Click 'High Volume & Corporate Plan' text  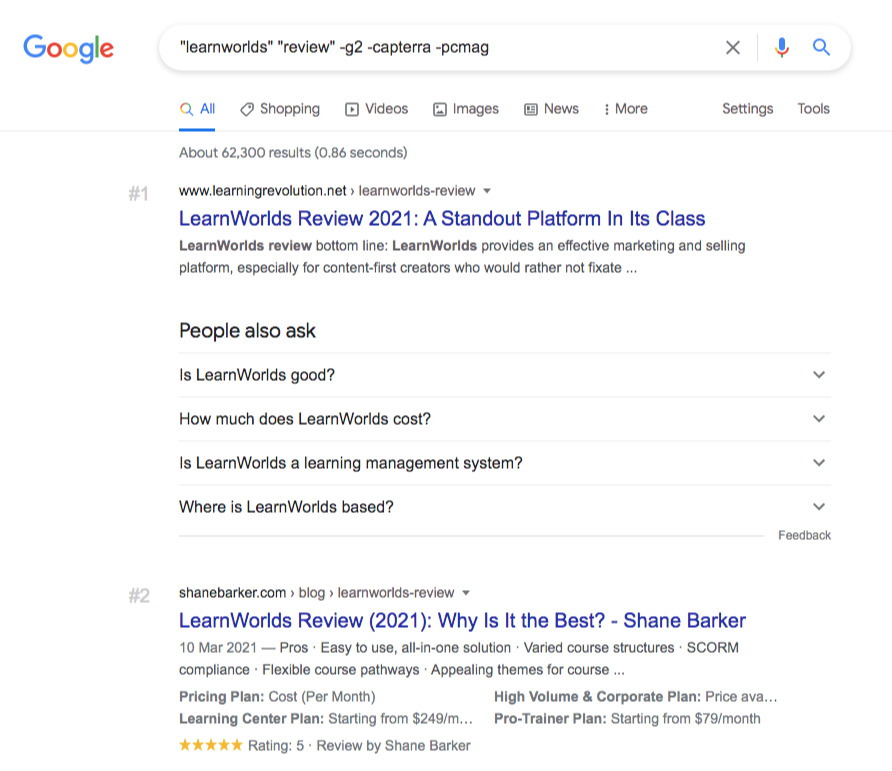coord(597,696)
